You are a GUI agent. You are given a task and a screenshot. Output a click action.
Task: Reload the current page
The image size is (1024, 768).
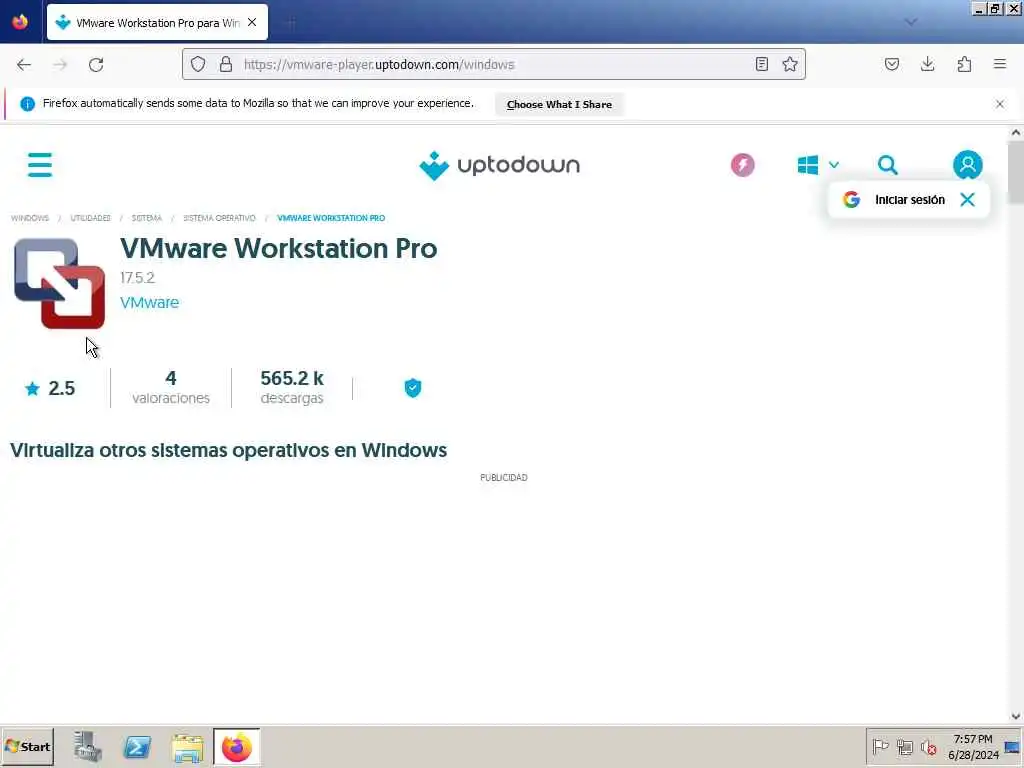(96, 65)
